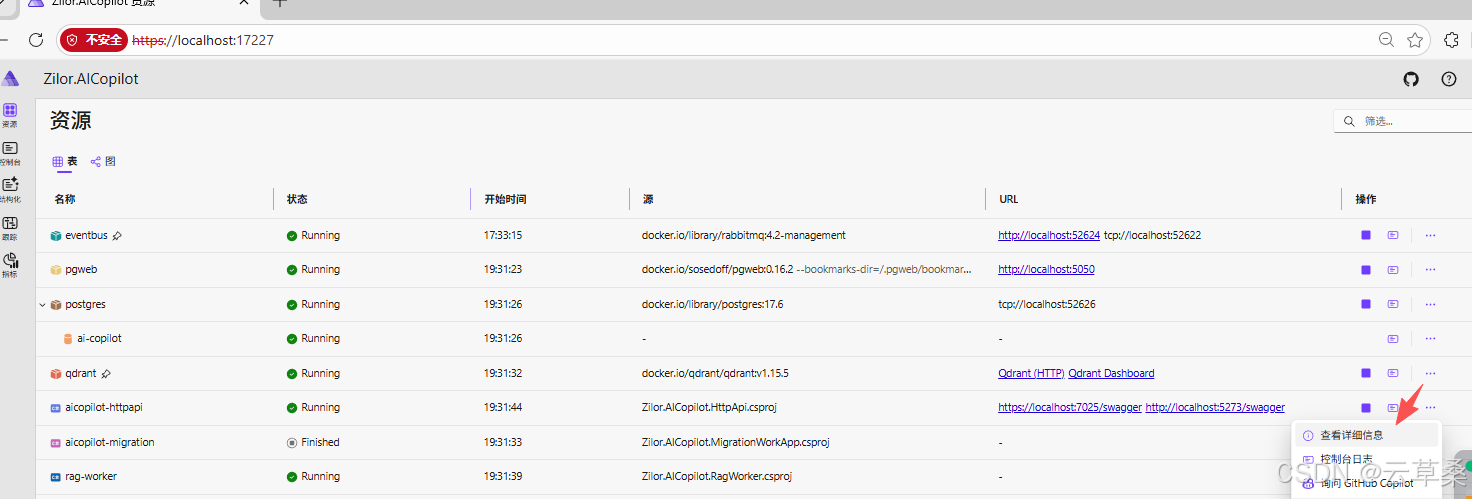
Task: Open the 控制台 (Console) sidebar page
Action: (x=9, y=153)
